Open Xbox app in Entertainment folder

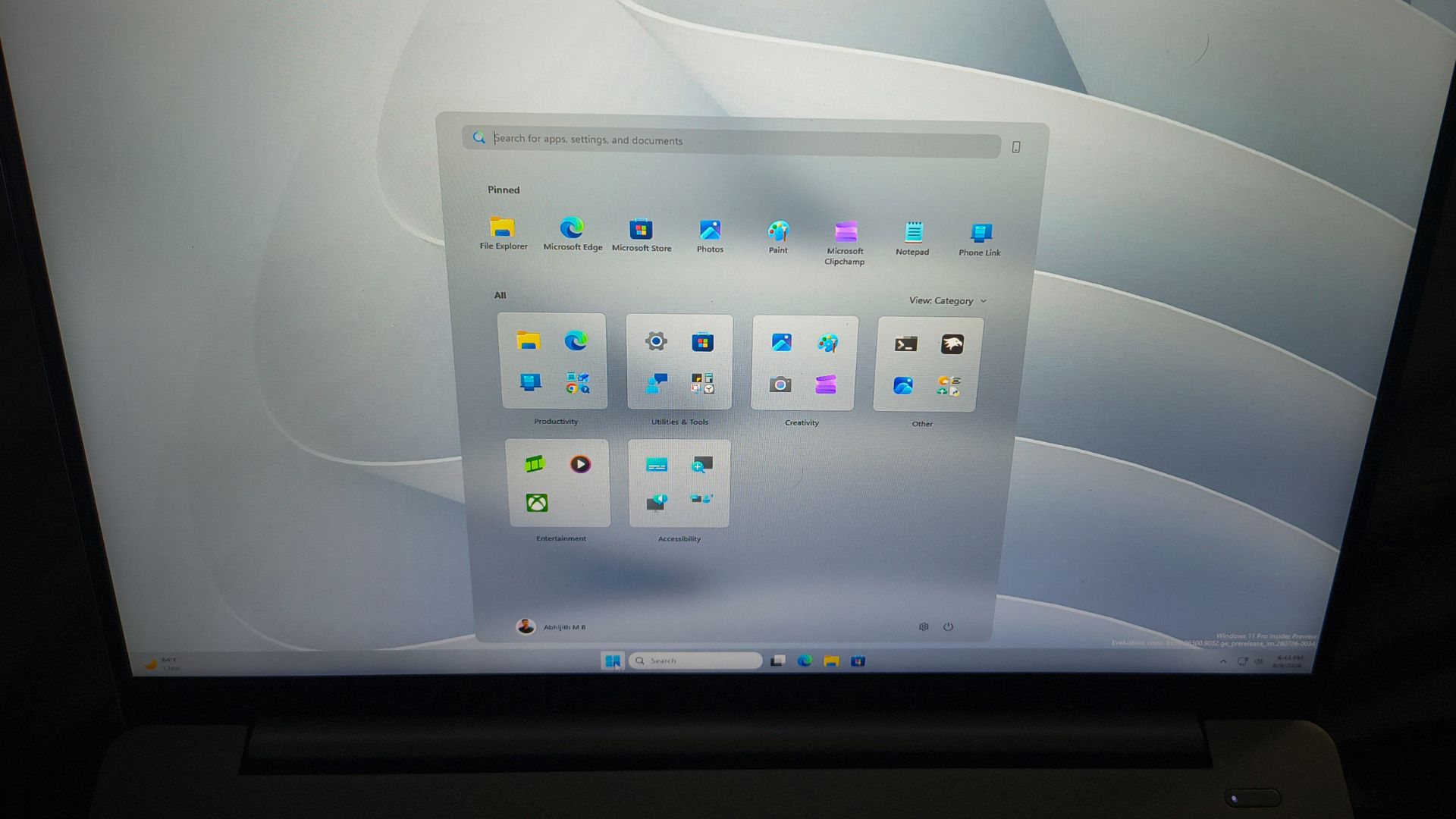tap(537, 502)
